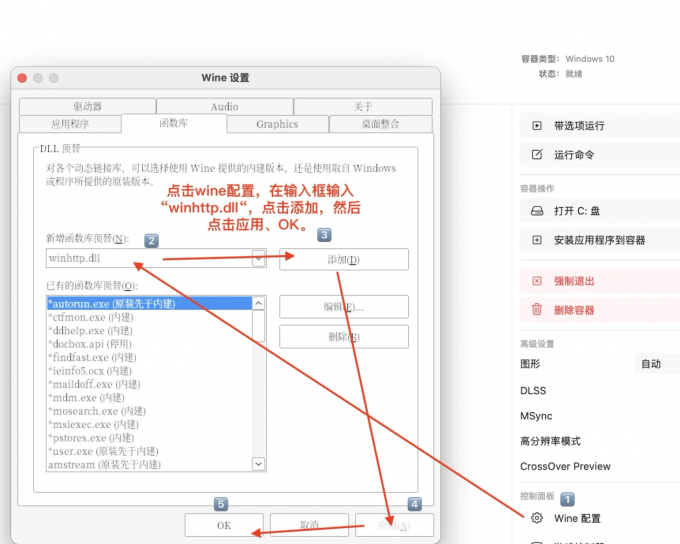680x544 pixels.
Task: Open the Graphics tab
Action: pyautogui.click(x=277, y=124)
